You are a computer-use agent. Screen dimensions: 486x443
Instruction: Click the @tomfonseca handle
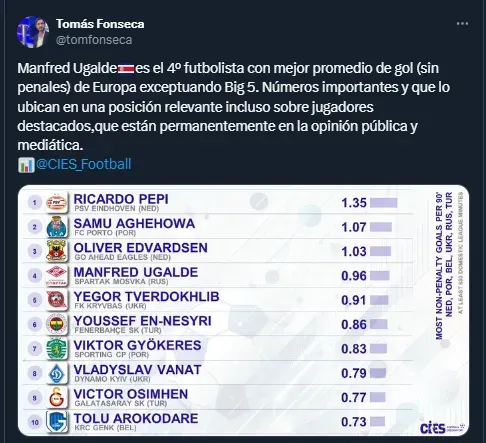coord(94,40)
